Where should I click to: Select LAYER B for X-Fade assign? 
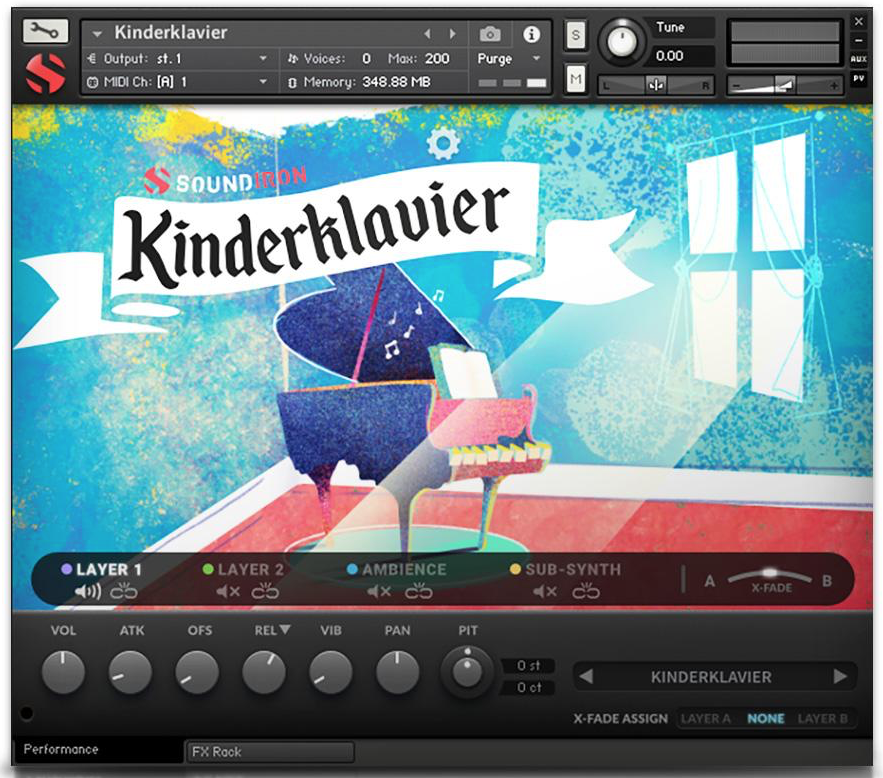tap(822, 718)
